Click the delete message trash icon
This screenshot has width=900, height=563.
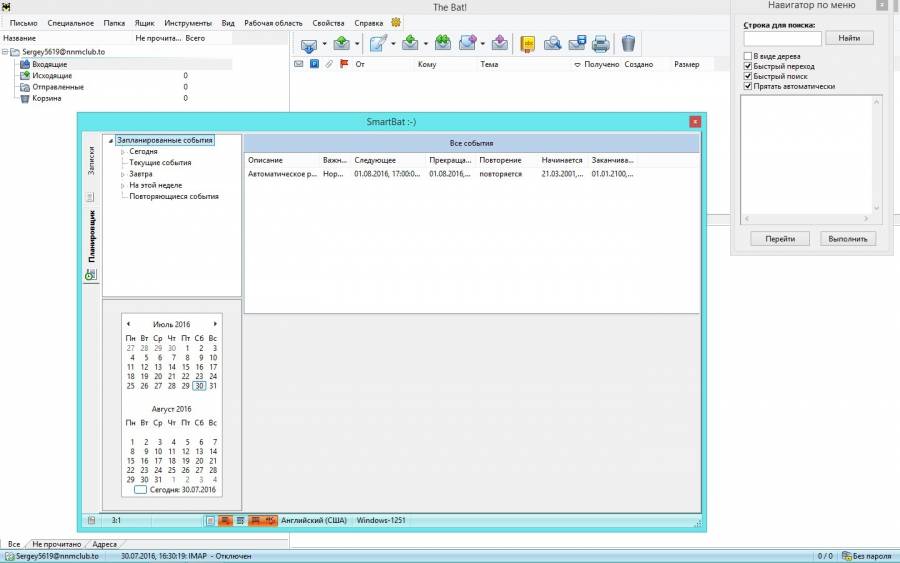coord(628,44)
